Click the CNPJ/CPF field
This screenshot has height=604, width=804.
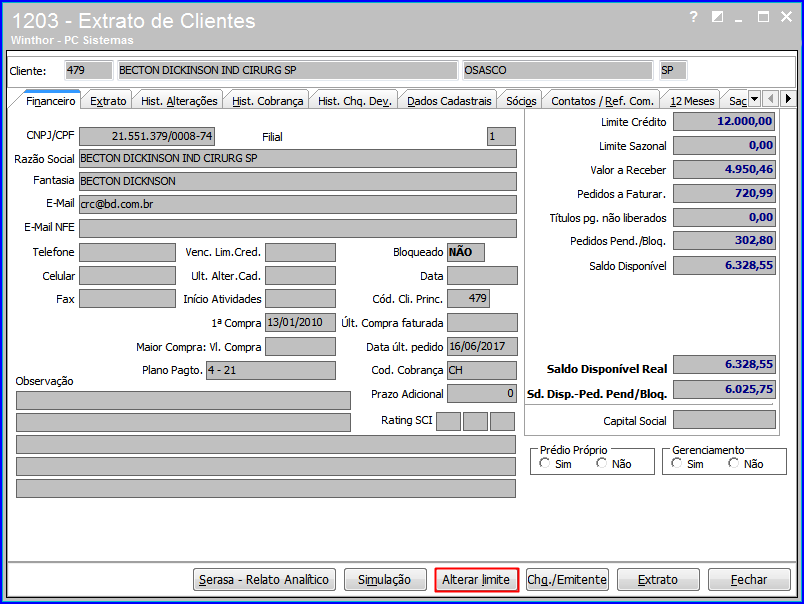tap(147, 136)
